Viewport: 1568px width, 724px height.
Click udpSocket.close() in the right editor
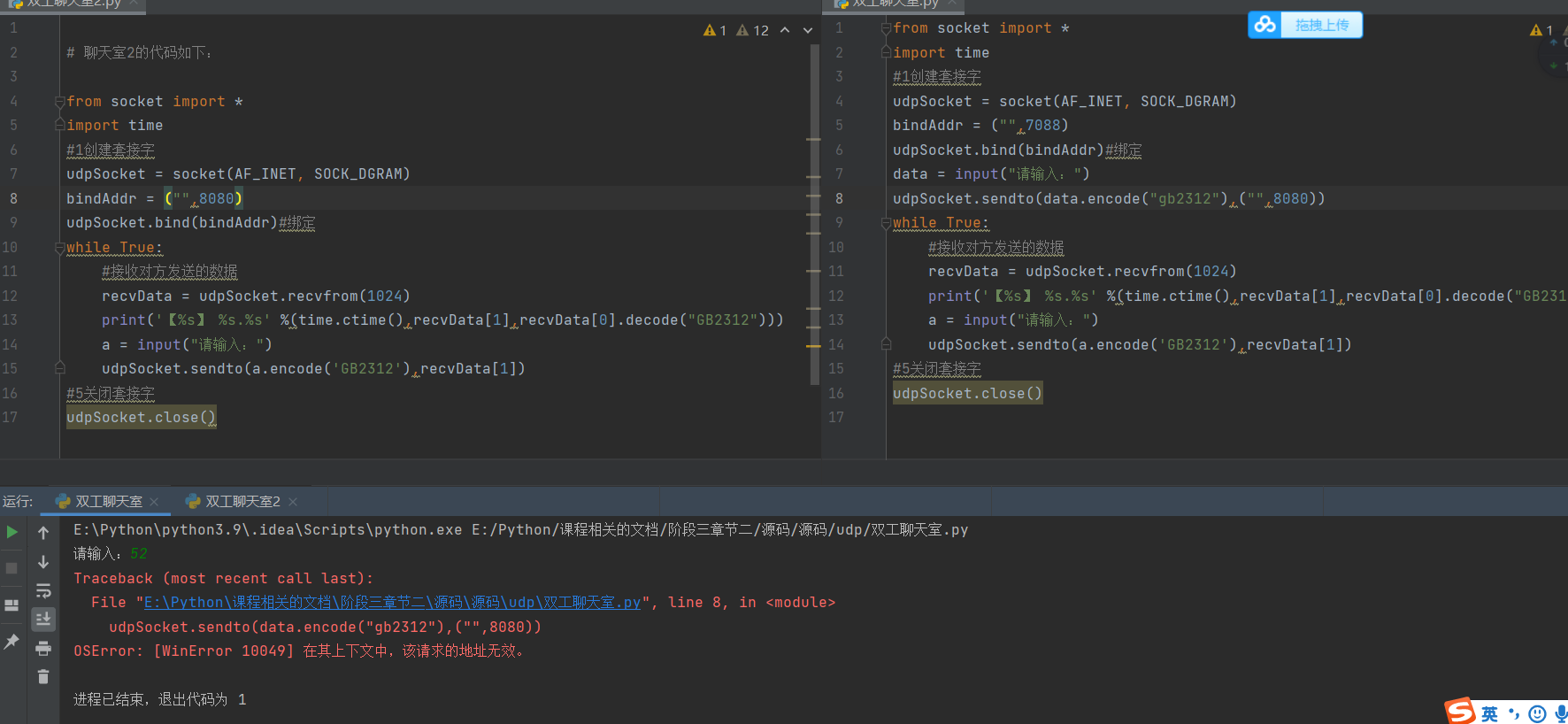967,394
